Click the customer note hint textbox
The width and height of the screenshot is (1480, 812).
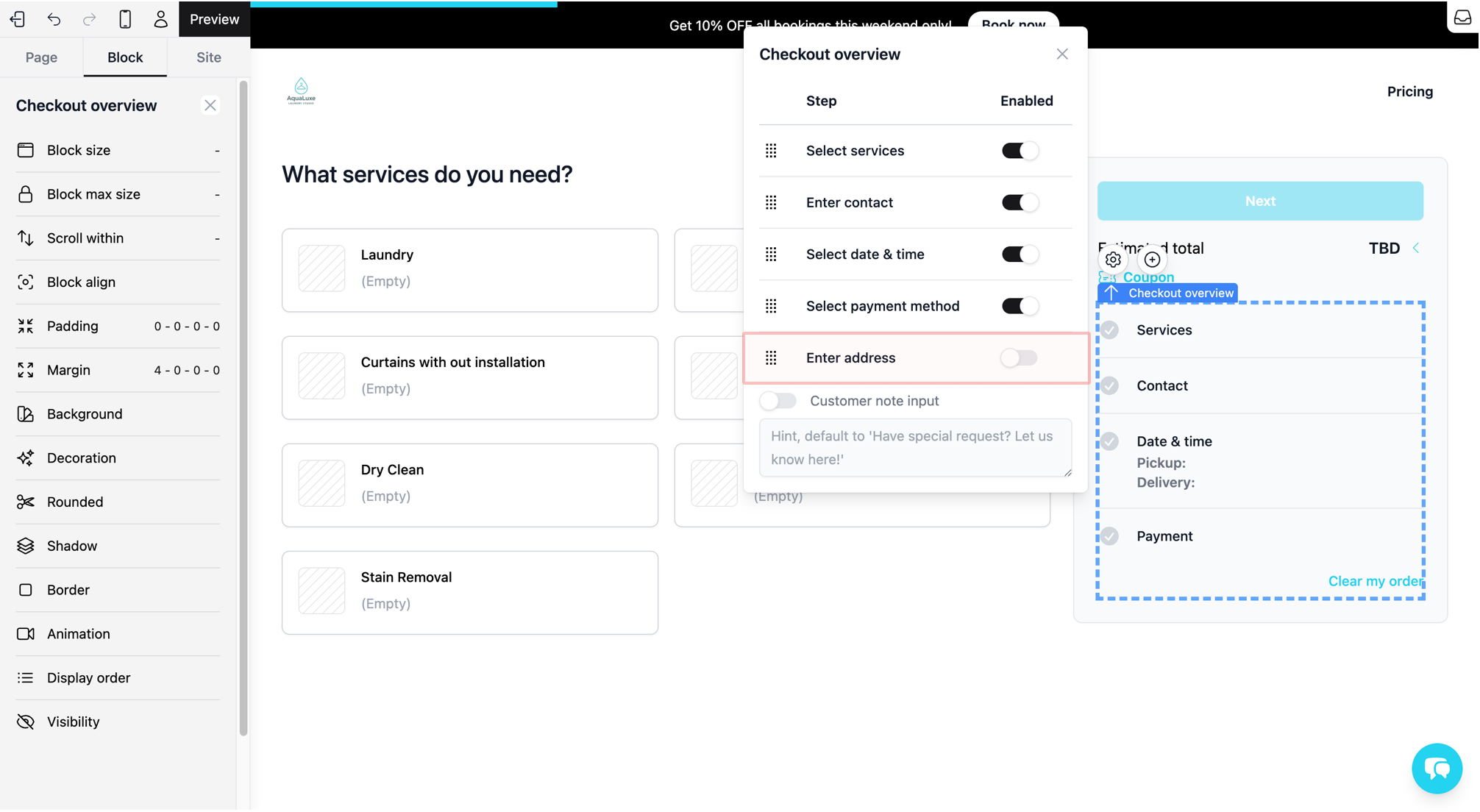pos(914,447)
